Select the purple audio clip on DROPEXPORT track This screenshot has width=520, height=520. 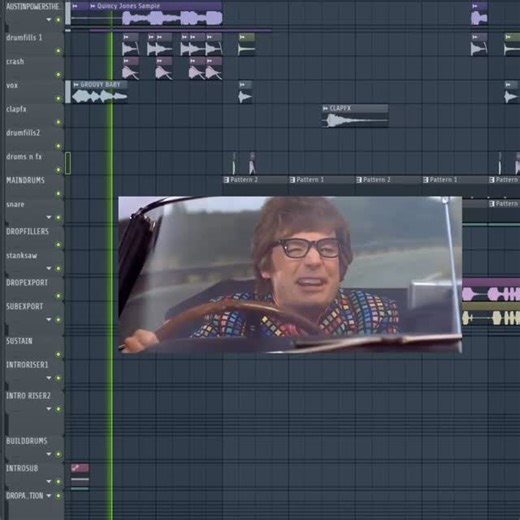pos(491,291)
